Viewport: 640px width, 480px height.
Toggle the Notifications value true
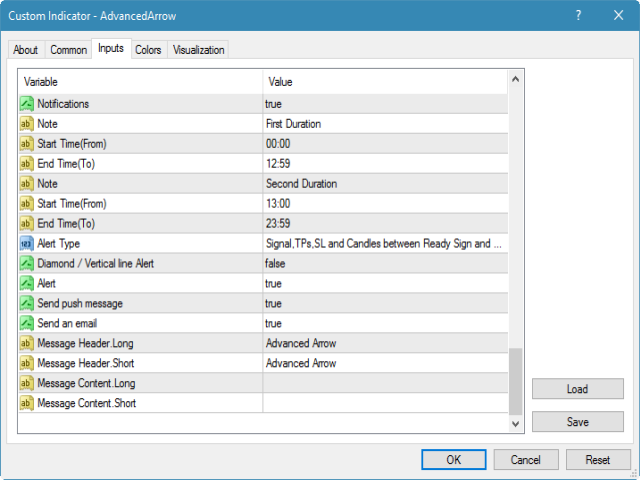tap(385, 104)
